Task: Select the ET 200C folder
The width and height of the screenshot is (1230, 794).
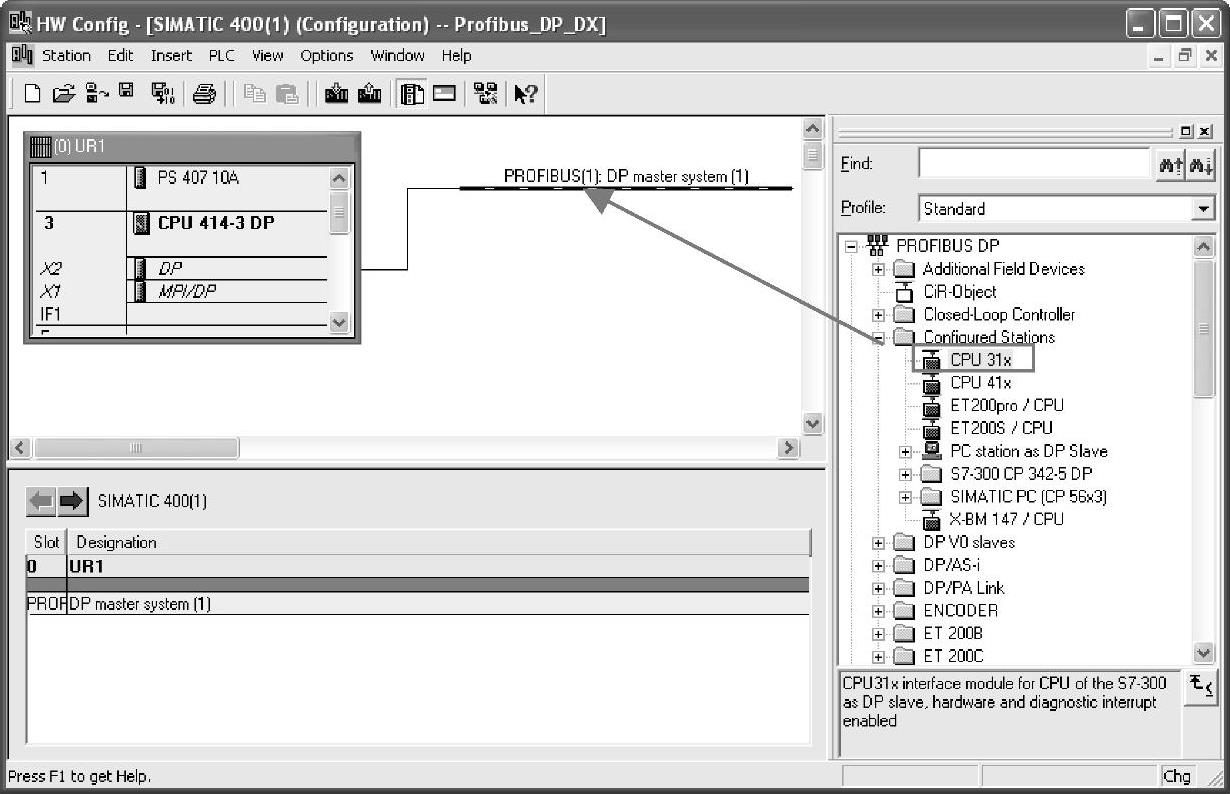Action: pos(953,656)
